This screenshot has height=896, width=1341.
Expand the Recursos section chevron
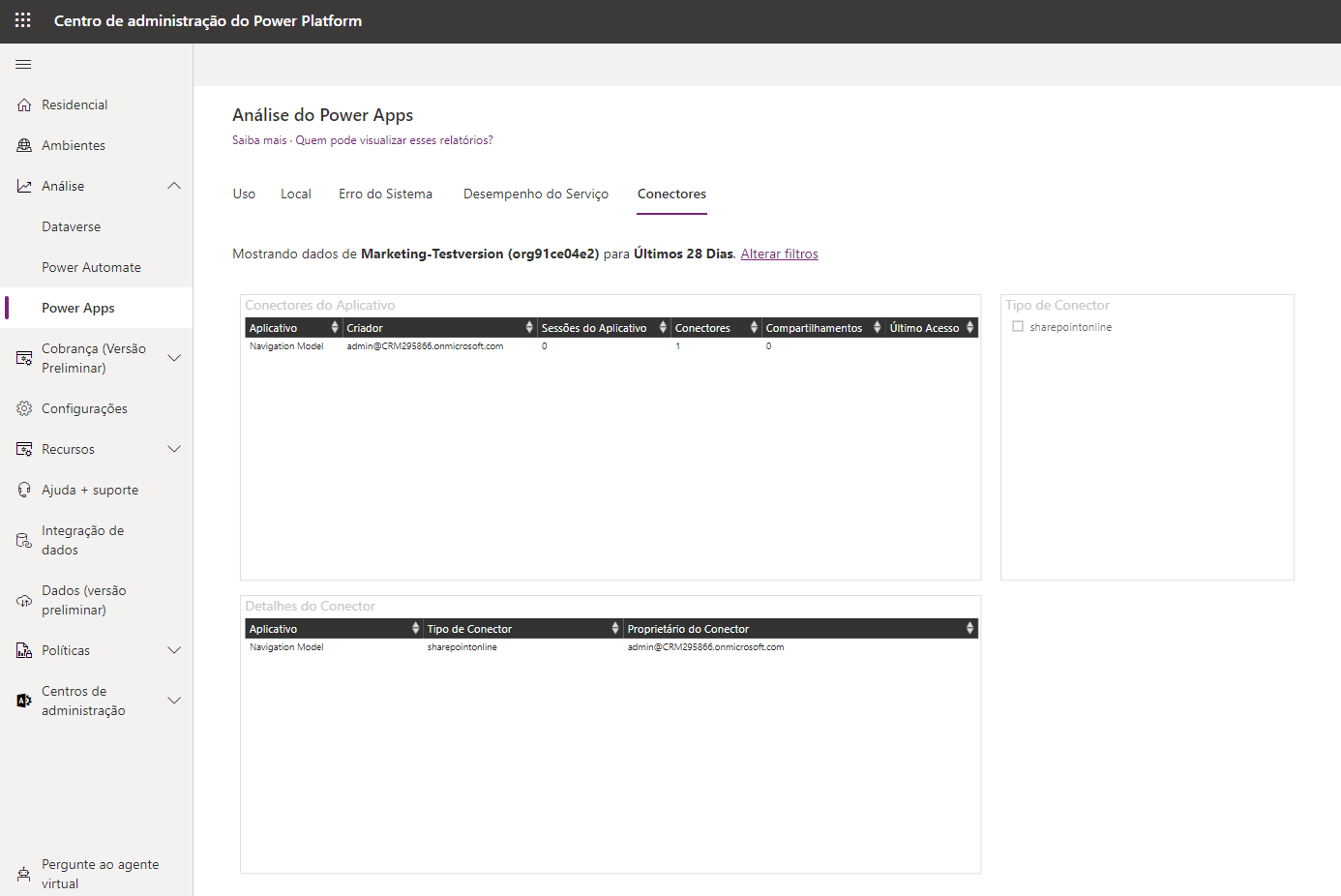174,449
